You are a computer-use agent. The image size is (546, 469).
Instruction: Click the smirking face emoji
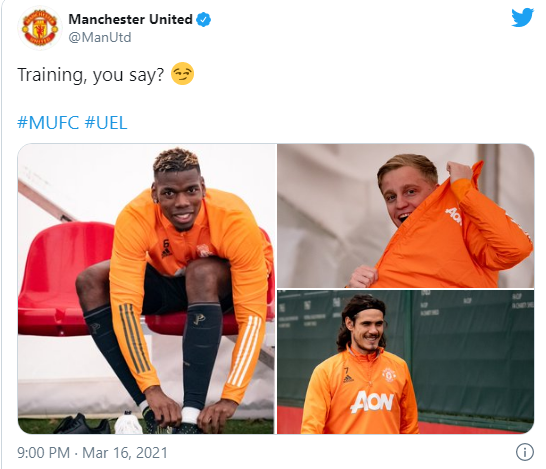(x=182, y=74)
